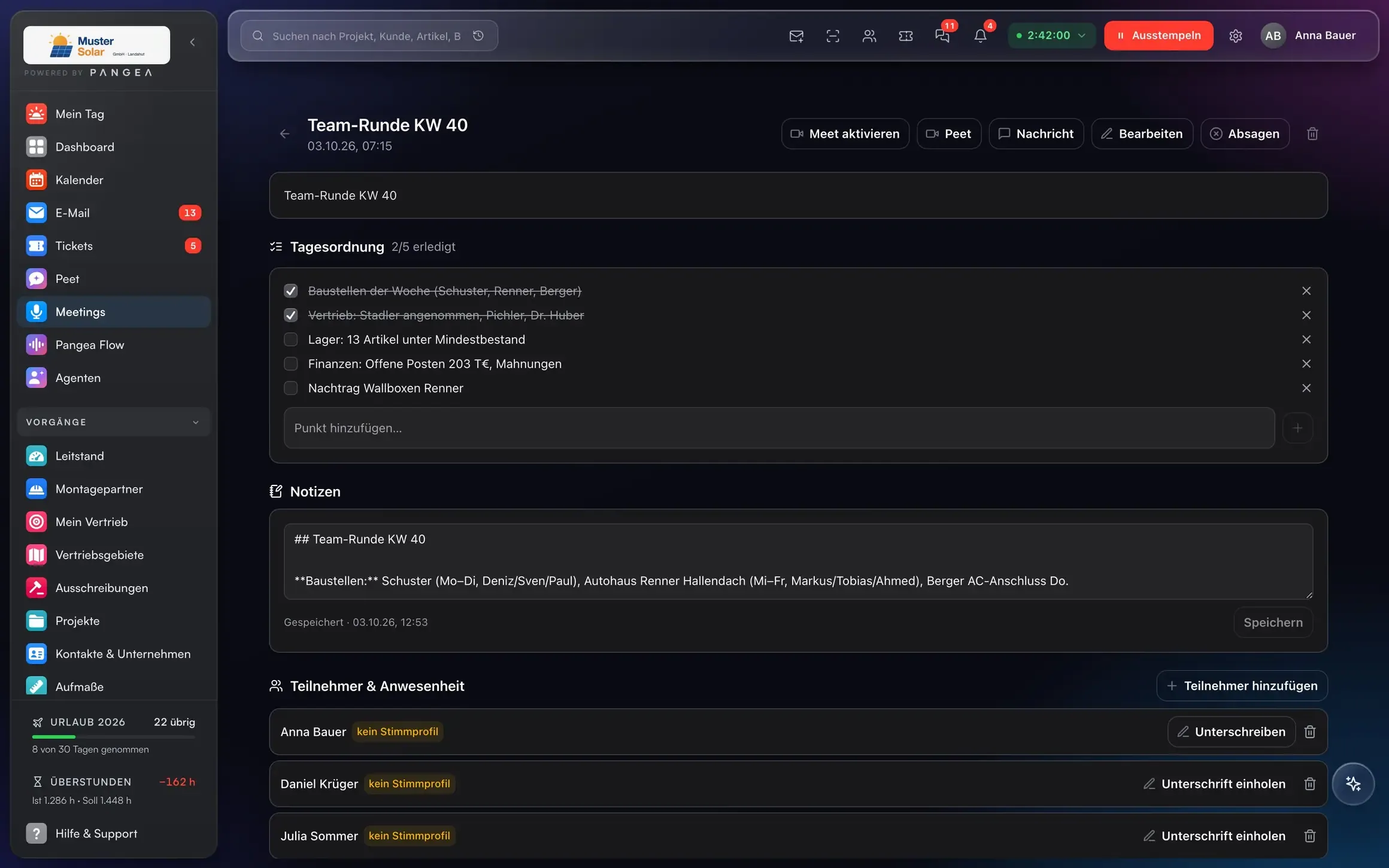Viewport: 1389px width, 868px height.
Task: Click Unterschreiben for Anna Bauer
Action: tap(1232, 732)
